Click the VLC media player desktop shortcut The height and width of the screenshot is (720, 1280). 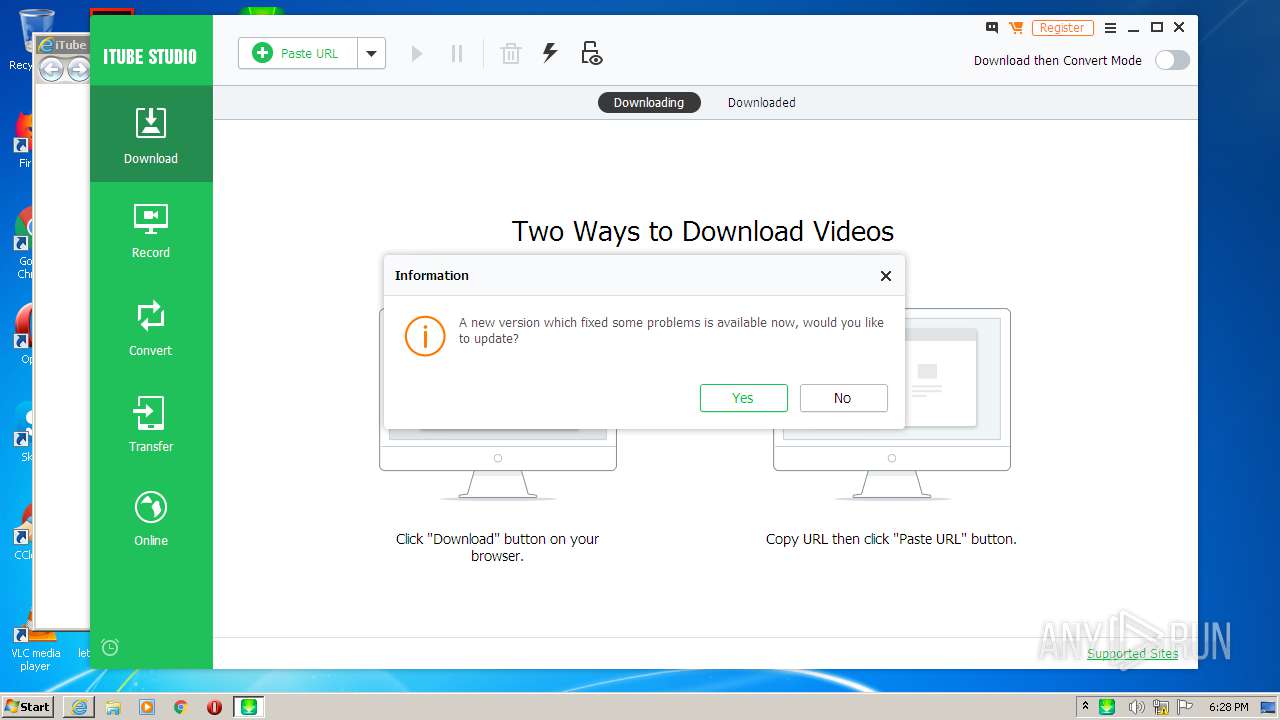[x=35, y=642]
